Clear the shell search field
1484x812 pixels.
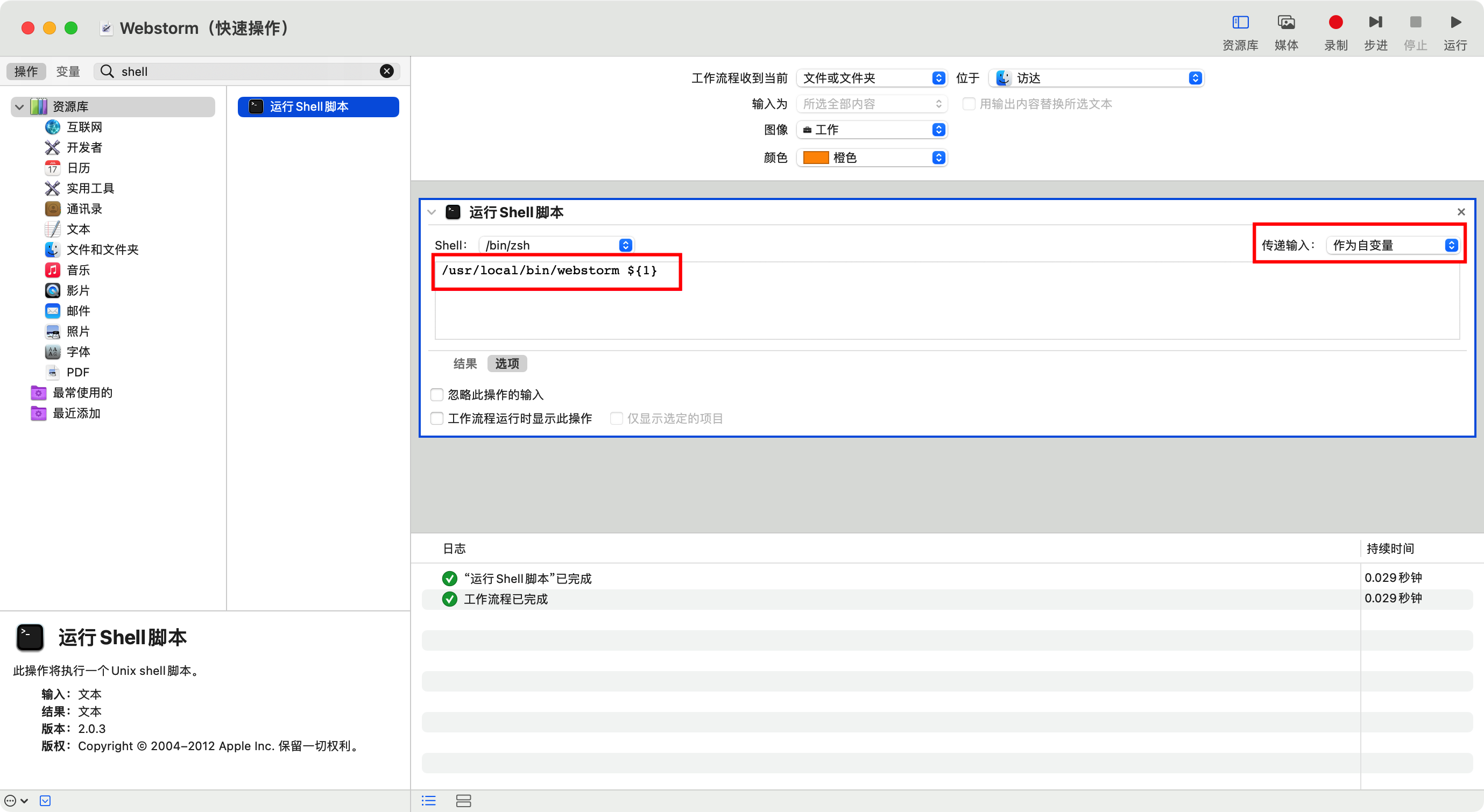pyautogui.click(x=386, y=71)
